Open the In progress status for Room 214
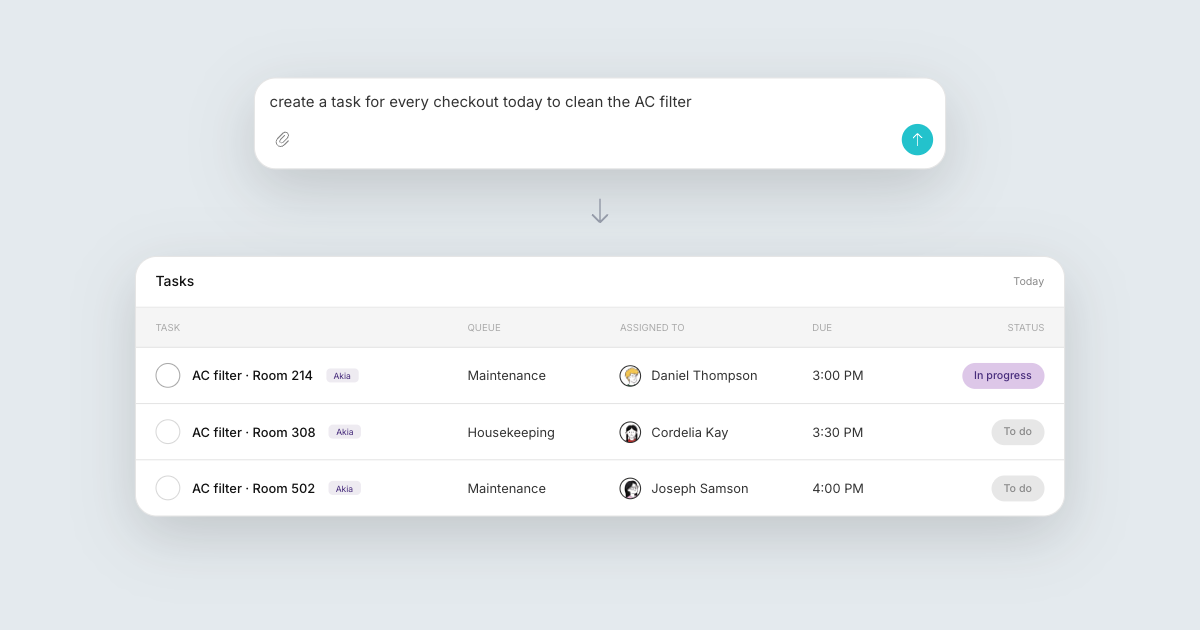This screenshot has height=630, width=1200. (1003, 376)
